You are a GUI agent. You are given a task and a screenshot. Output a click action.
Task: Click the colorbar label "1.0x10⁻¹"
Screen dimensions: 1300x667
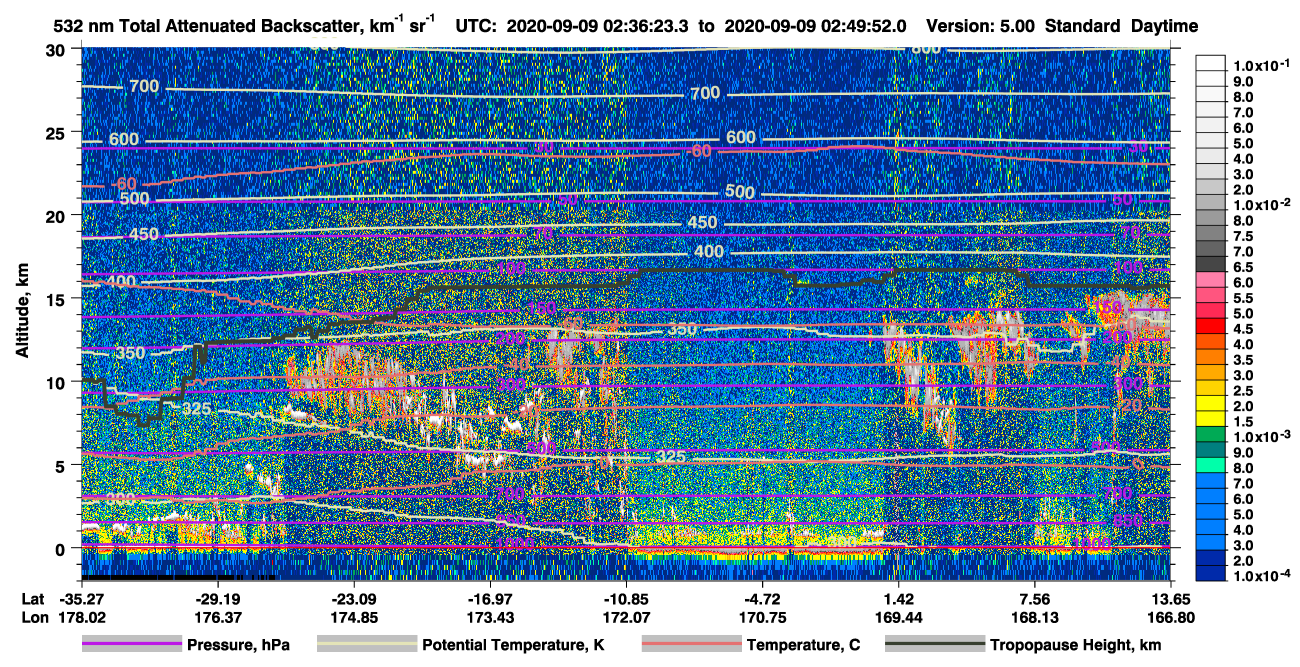[x=1262, y=65]
